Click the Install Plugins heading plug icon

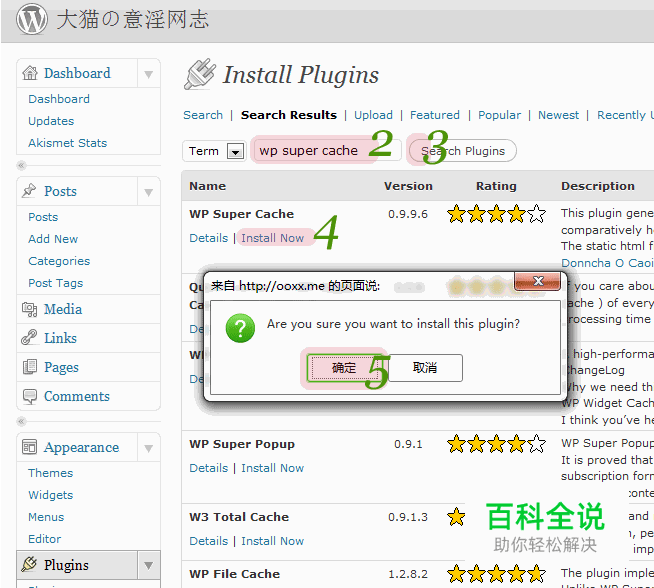pyautogui.click(x=200, y=74)
